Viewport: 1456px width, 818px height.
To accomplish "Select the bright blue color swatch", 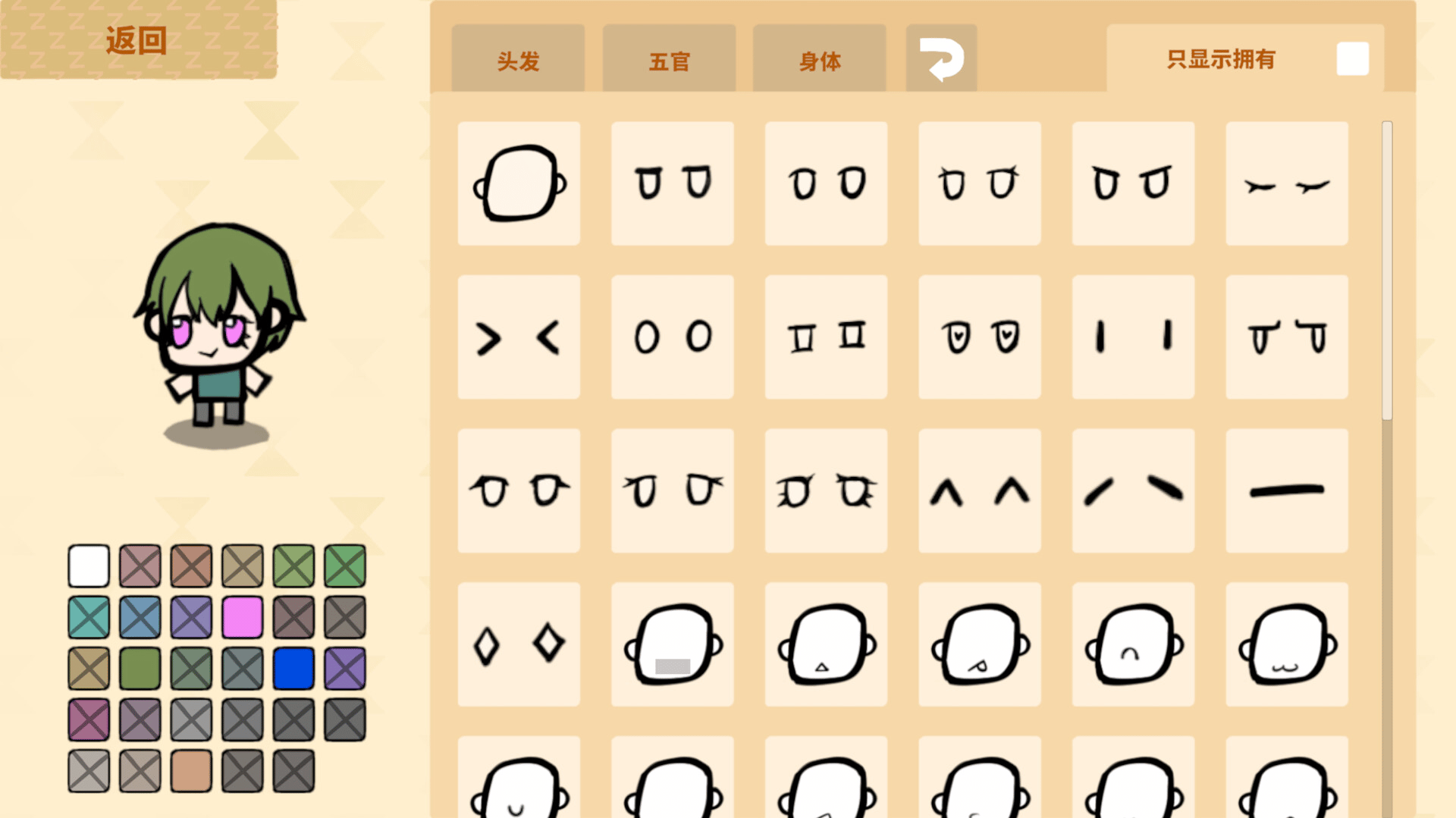I will (293, 668).
